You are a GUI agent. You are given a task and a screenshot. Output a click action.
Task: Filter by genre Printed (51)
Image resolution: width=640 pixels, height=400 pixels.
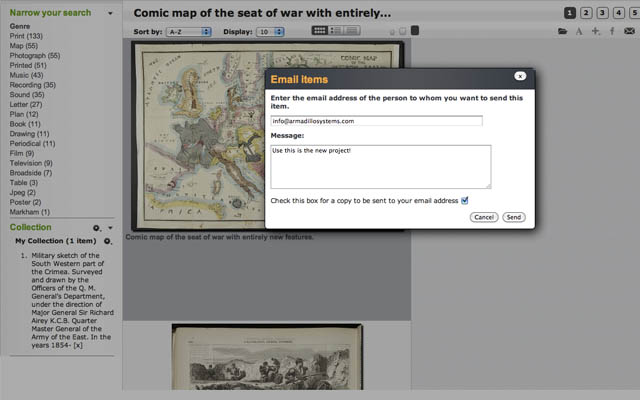click(28, 65)
